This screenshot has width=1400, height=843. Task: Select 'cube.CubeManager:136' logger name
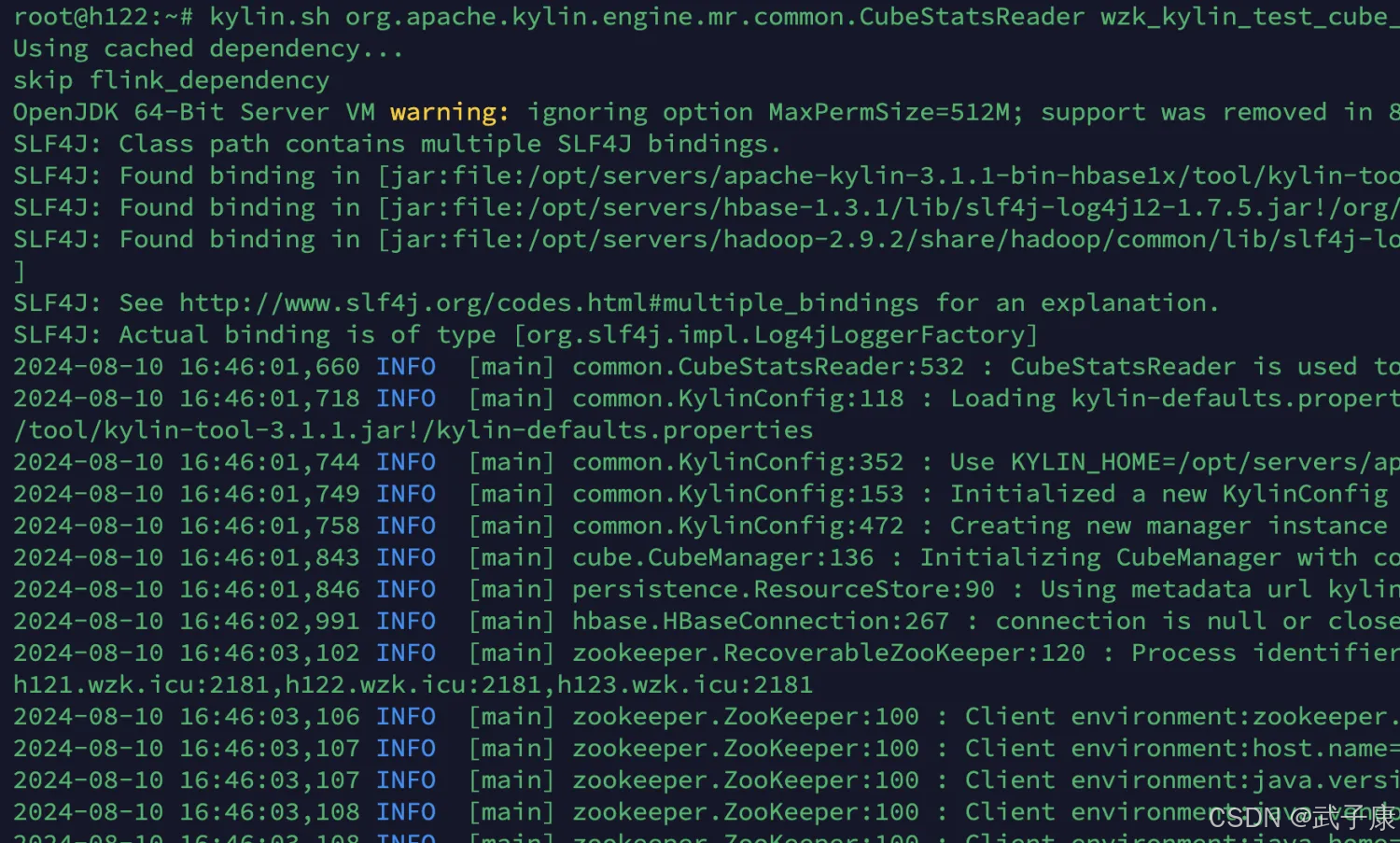[723, 557]
